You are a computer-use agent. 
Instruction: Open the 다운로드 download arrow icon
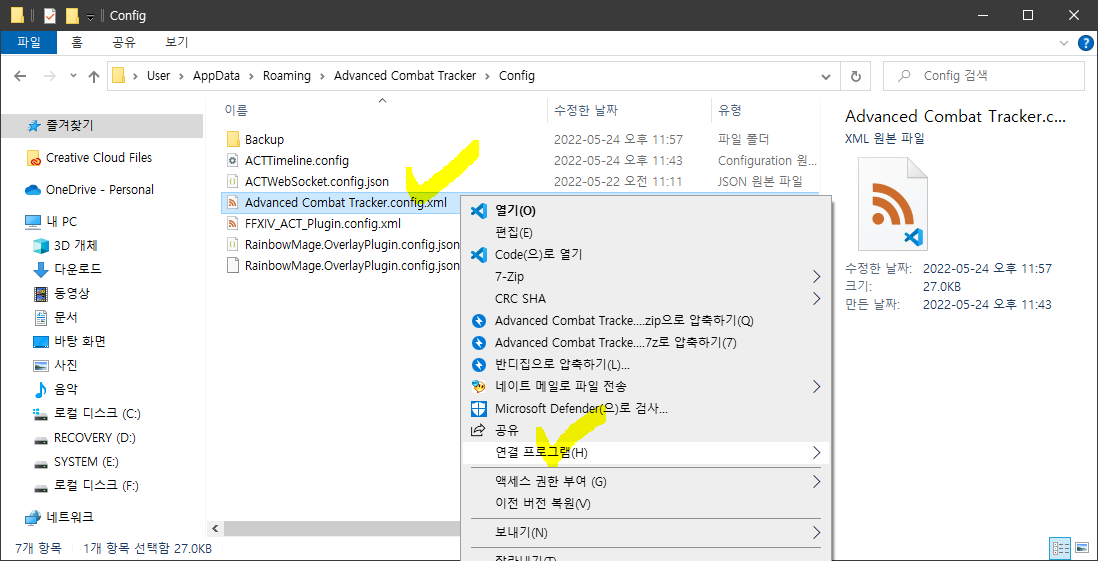click(x=41, y=270)
